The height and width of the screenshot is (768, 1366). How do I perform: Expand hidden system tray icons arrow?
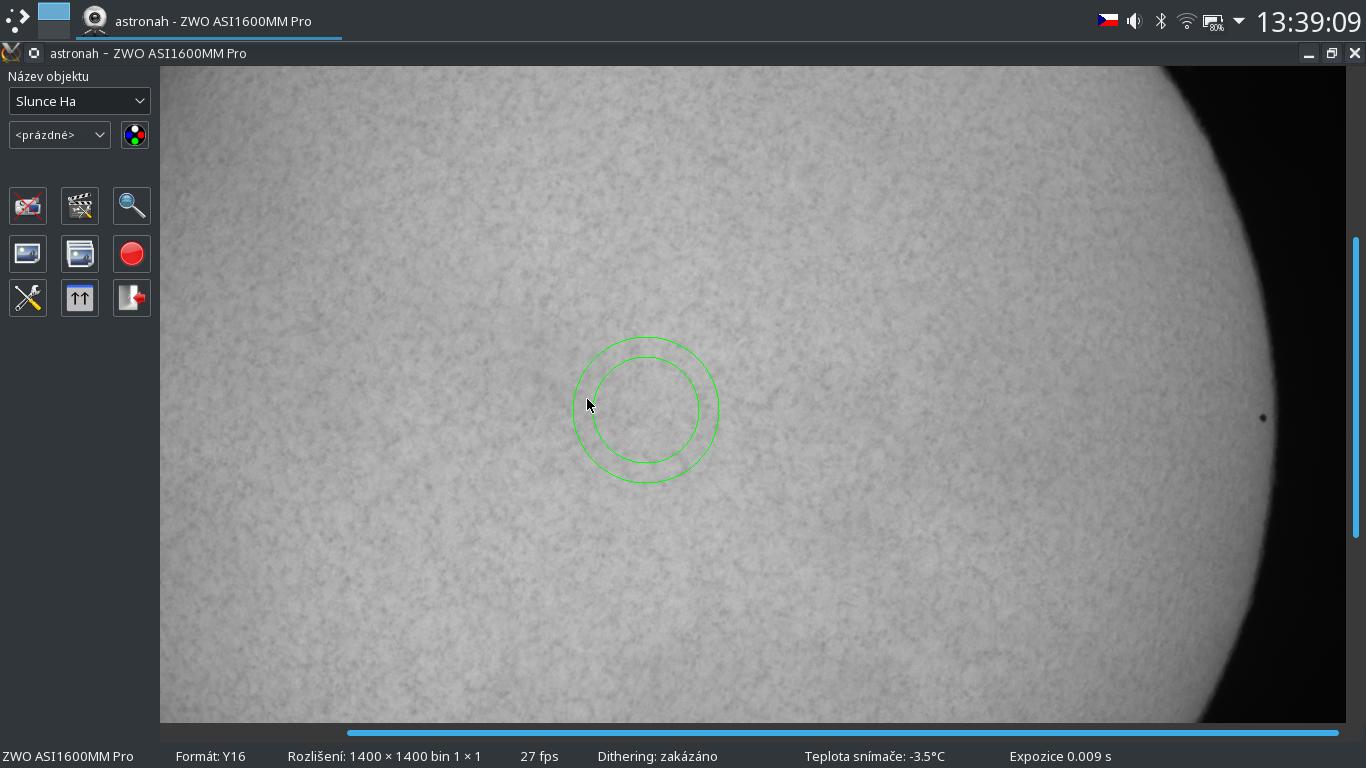click(1239, 21)
